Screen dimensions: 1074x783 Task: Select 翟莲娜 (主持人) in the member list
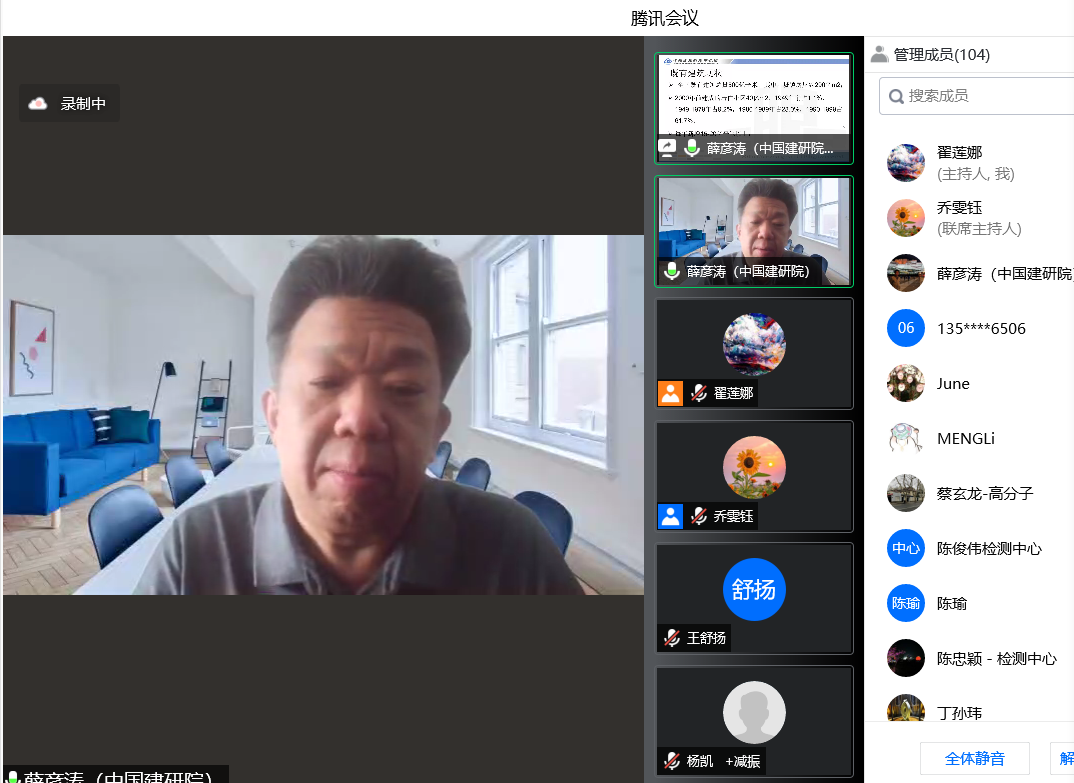(x=959, y=162)
